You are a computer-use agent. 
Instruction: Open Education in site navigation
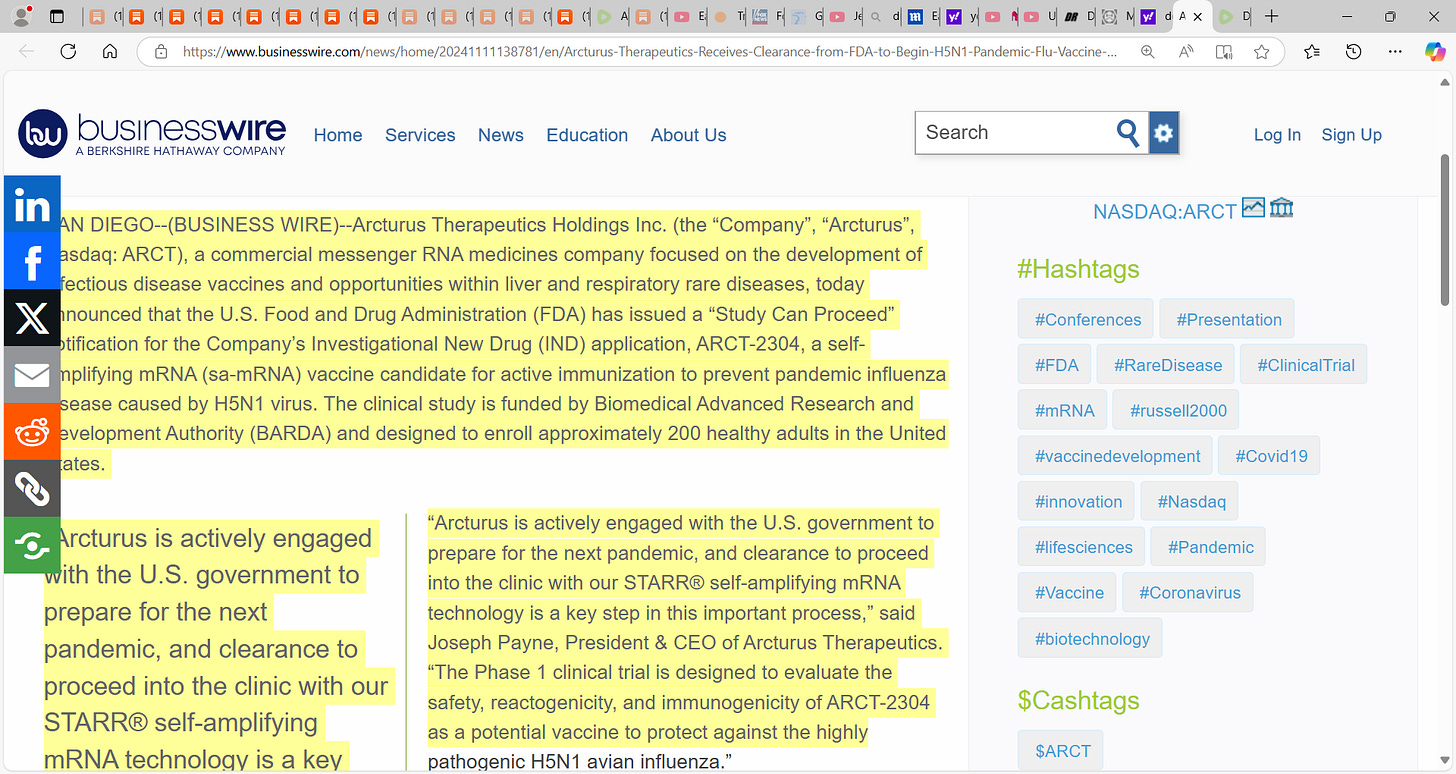587,135
